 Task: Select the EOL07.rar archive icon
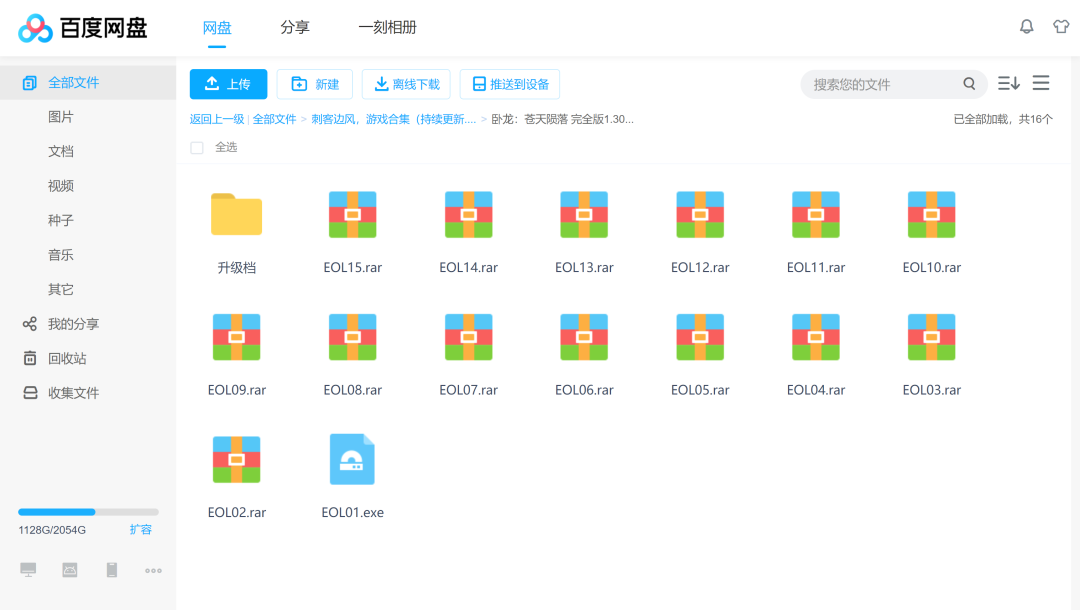[468, 337]
